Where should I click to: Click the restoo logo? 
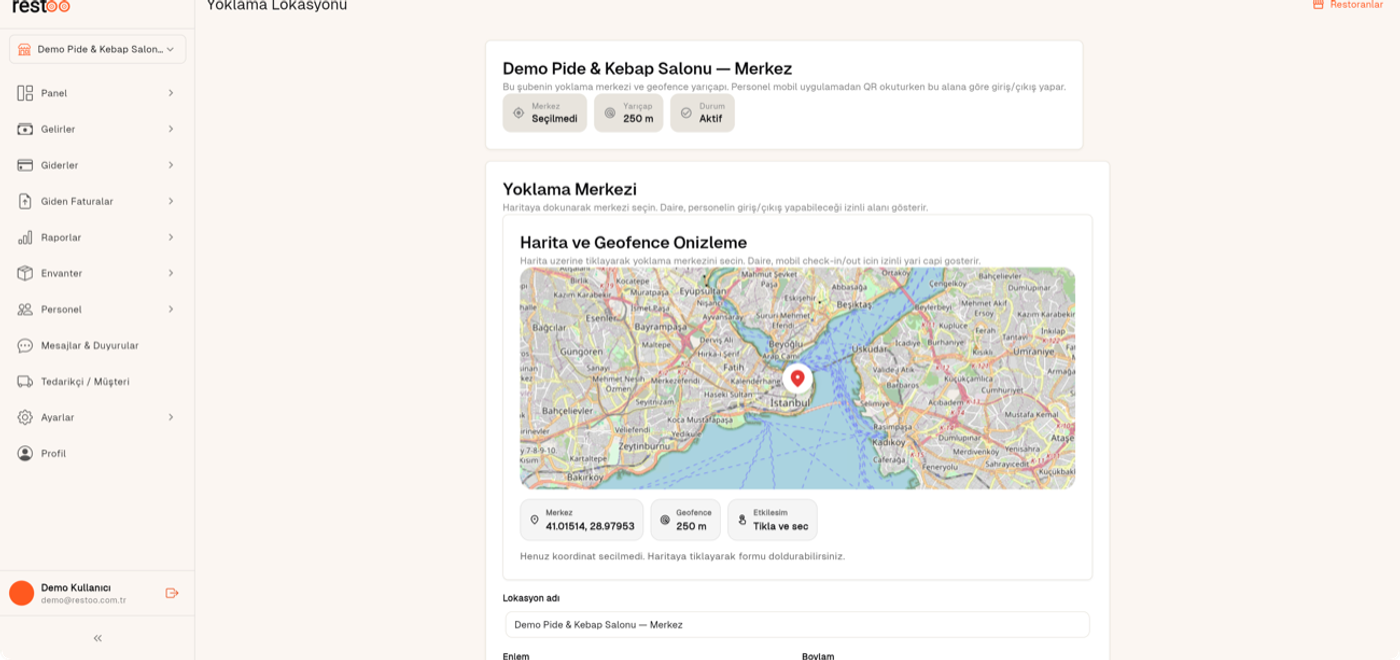click(x=41, y=5)
